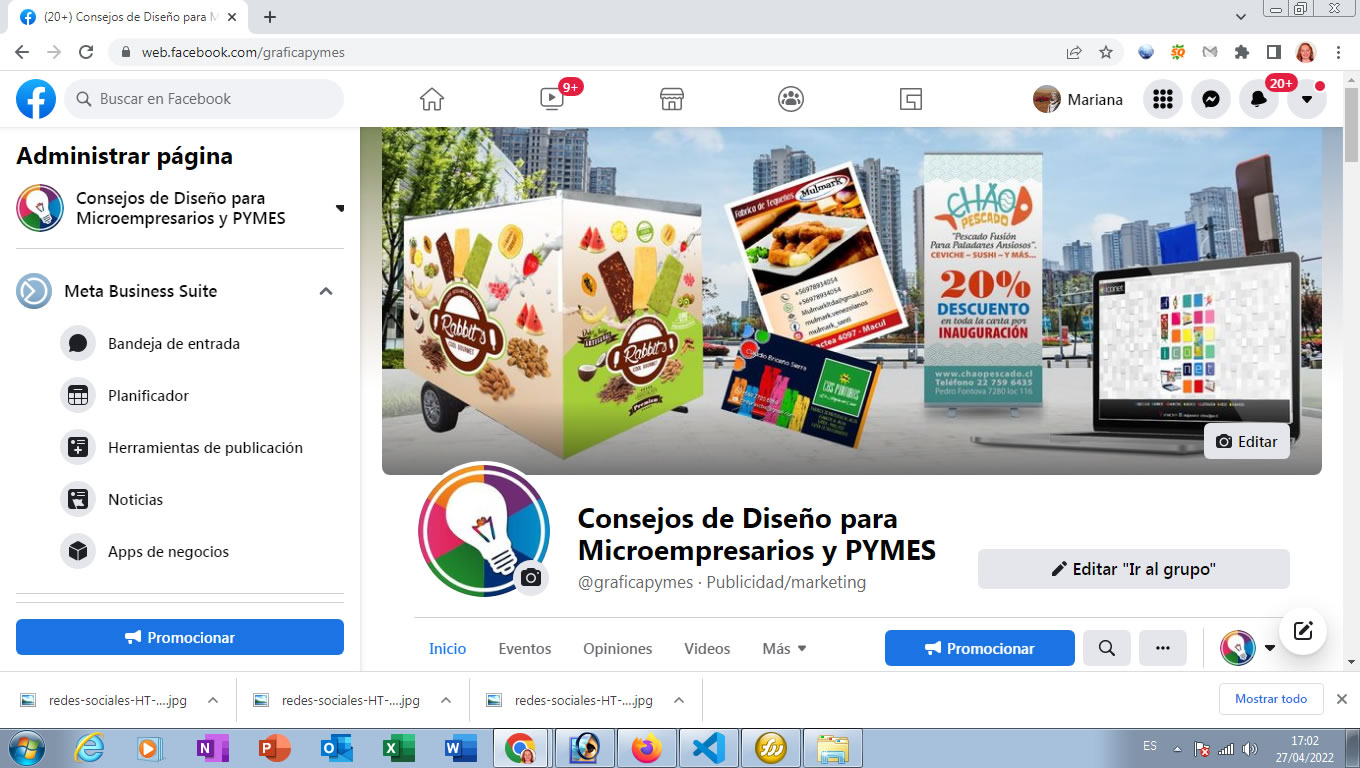The width and height of the screenshot is (1360, 768).
Task: Collapse the Meta Business Suite section
Action: coord(325,291)
